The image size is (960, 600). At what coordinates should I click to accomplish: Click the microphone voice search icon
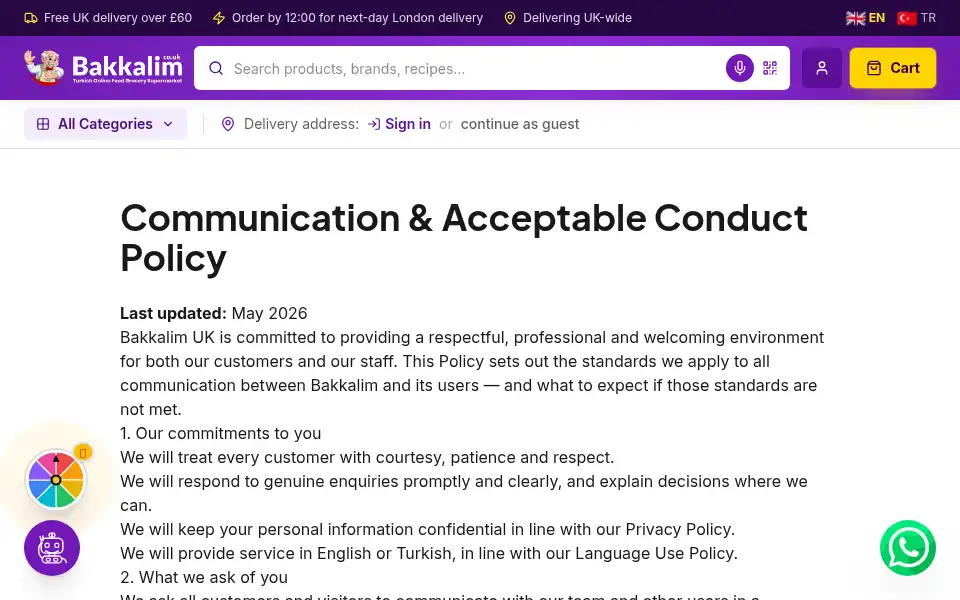click(740, 68)
